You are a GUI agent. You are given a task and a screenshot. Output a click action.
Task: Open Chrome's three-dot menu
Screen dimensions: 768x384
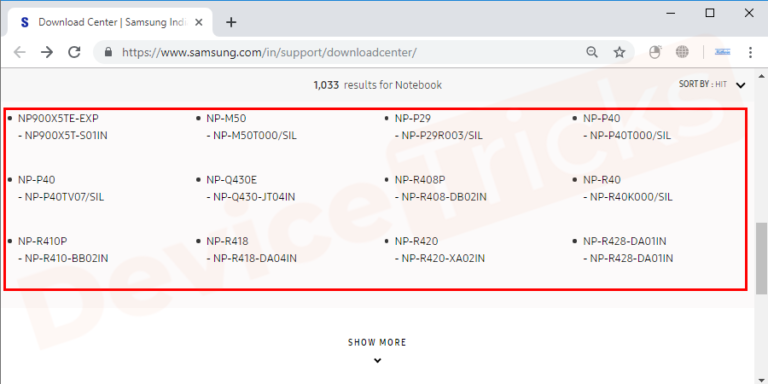click(x=750, y=52)
